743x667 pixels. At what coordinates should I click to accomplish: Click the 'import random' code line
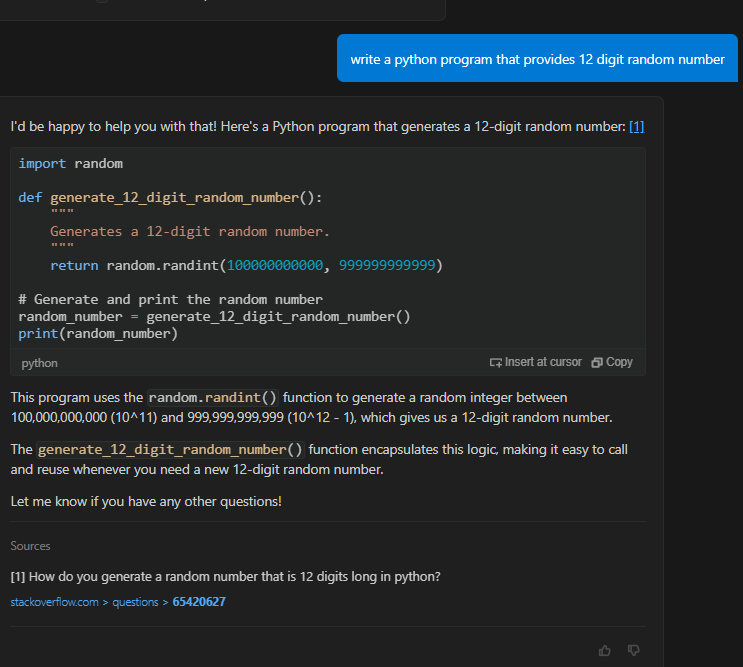[71, 163]
